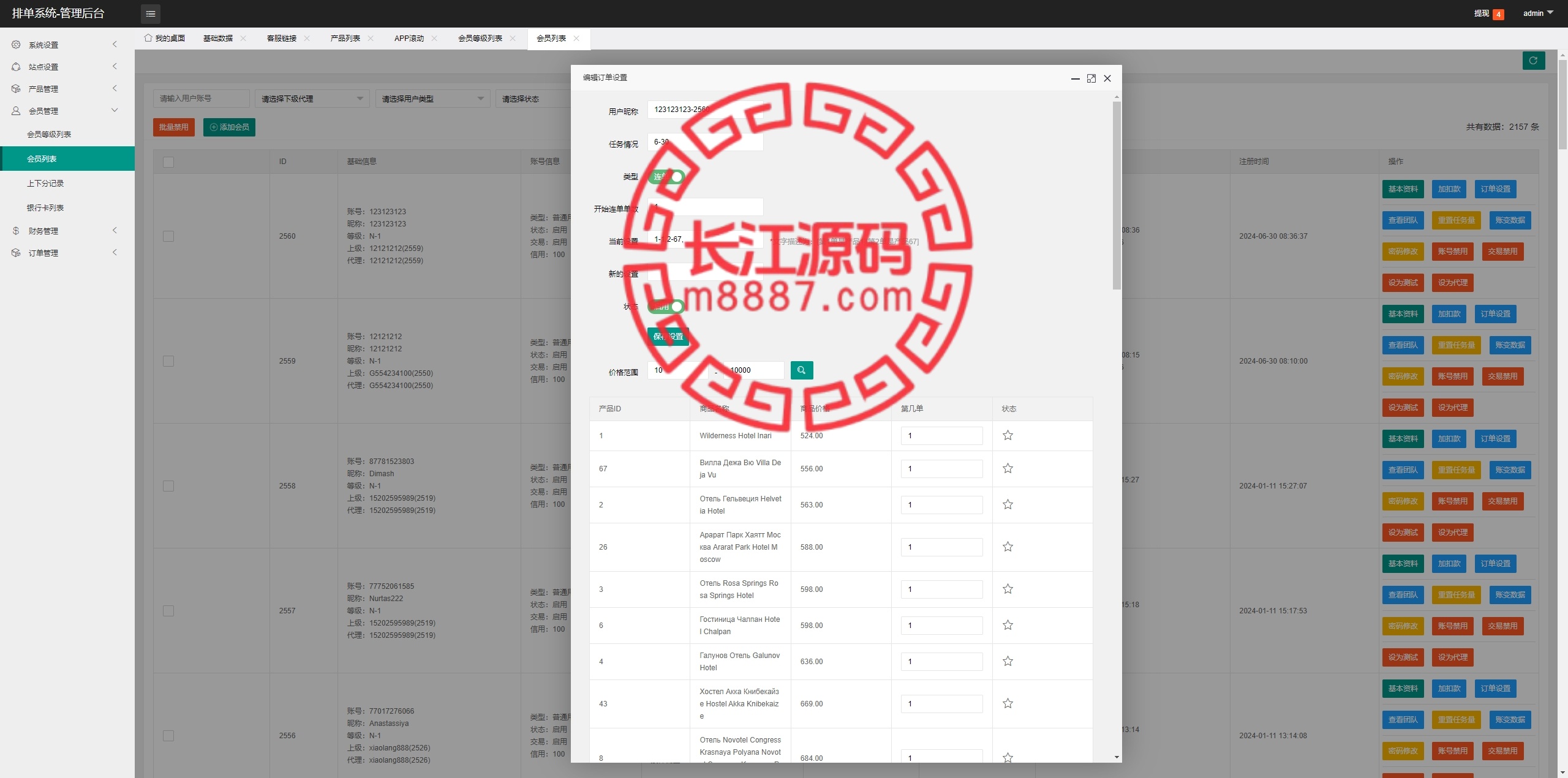The width and height of the screenshot is (1568, 778).
Task: Check the checkbox for member 2558
Action: click(168, 486)
